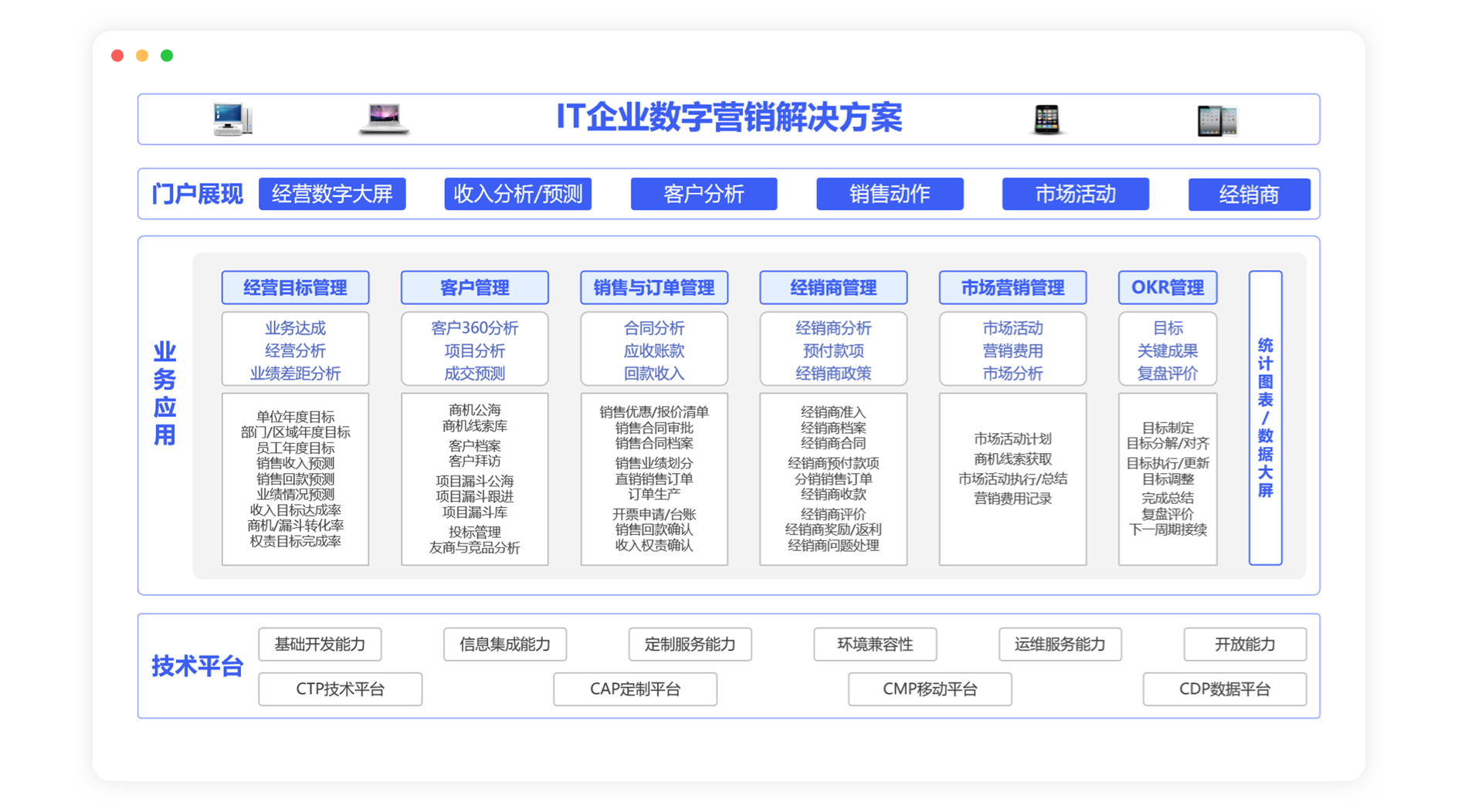Select the CTP技术平台 entry
This screenshot has width=1458, height=812.
pyautogui.click(x=340, y=689)
